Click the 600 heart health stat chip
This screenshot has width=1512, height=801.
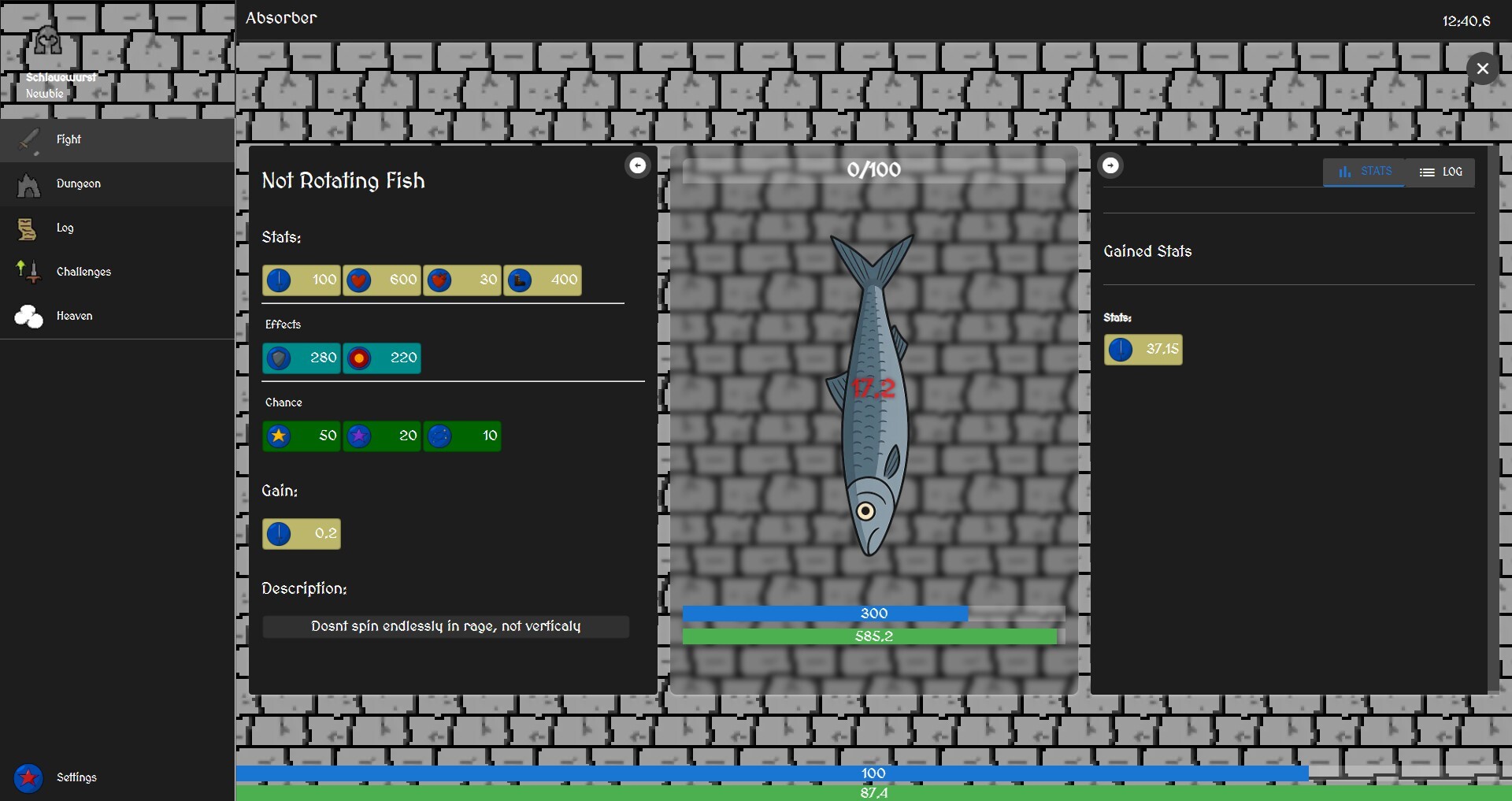tap(382, 280)
